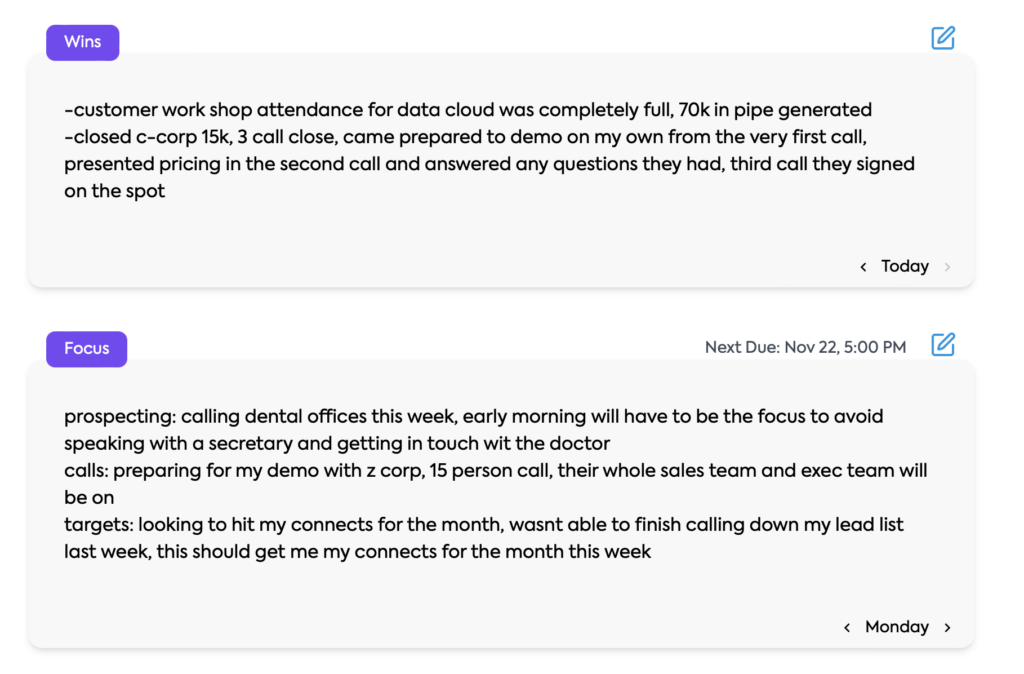Click the 'last week, this should get' line
Viewport: 1024px width, 674px height.
pos(357,552)
